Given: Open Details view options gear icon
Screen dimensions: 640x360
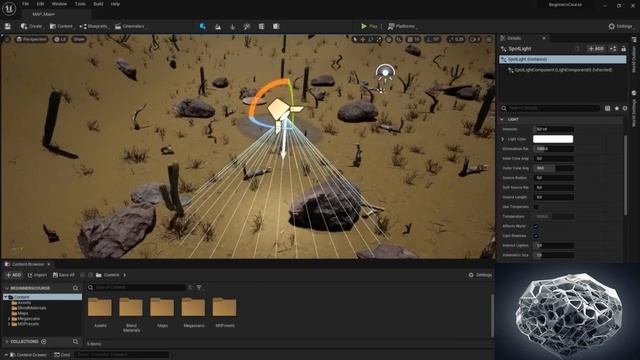Looking at the screenshot, I should [625, 108].
